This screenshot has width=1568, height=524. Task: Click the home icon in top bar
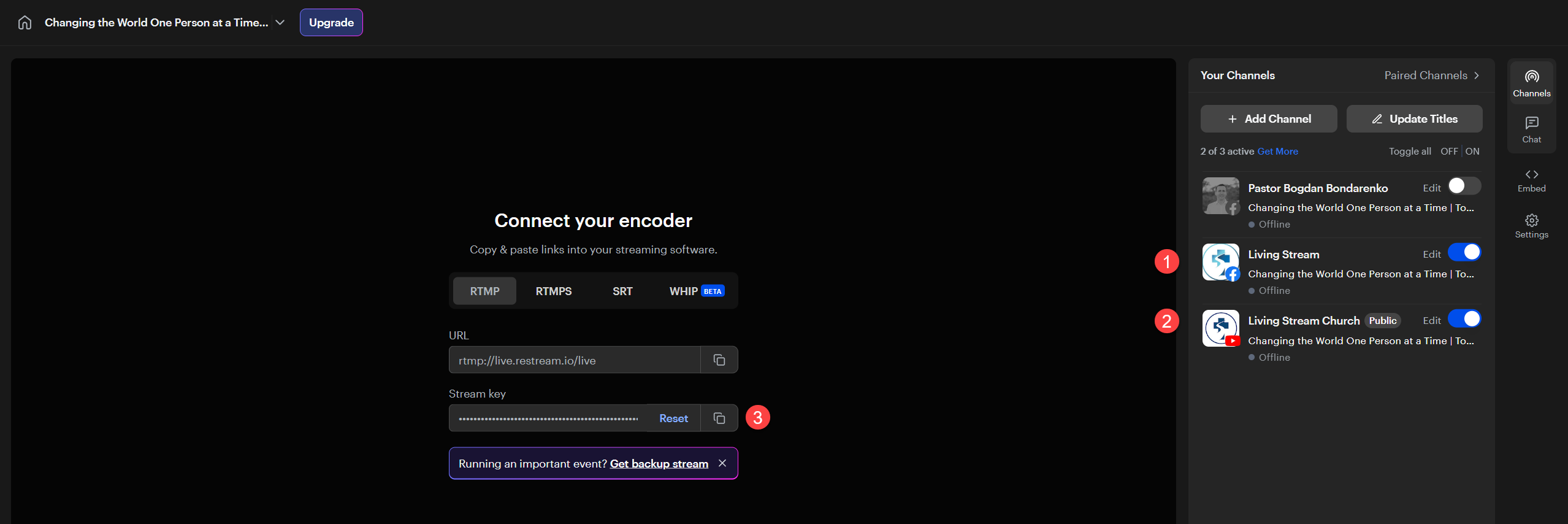click(25, 23)
